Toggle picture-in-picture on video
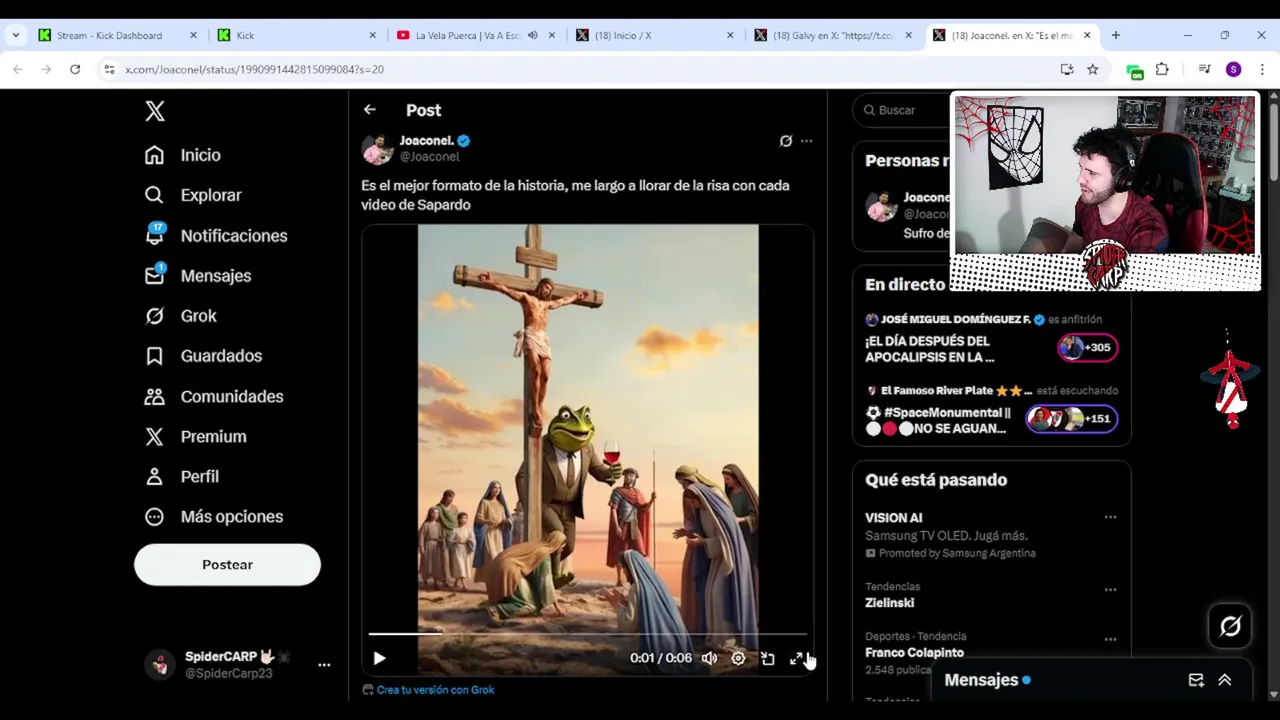The height and width of the screenshot is (720, 1280). 767,658
